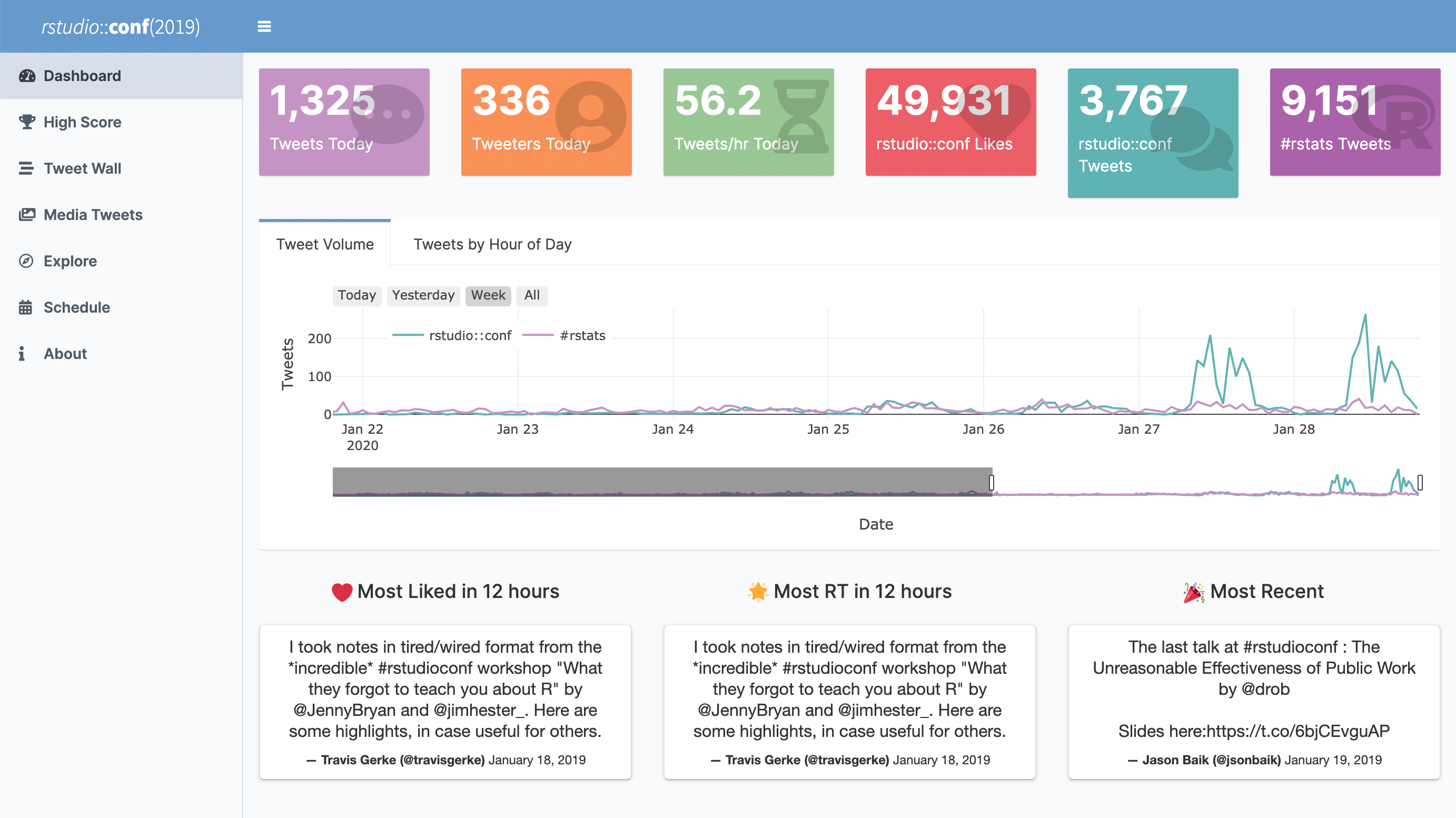Open the About page
The height and width of the screenshot is (818, 1456).
[x=122, y=354]
